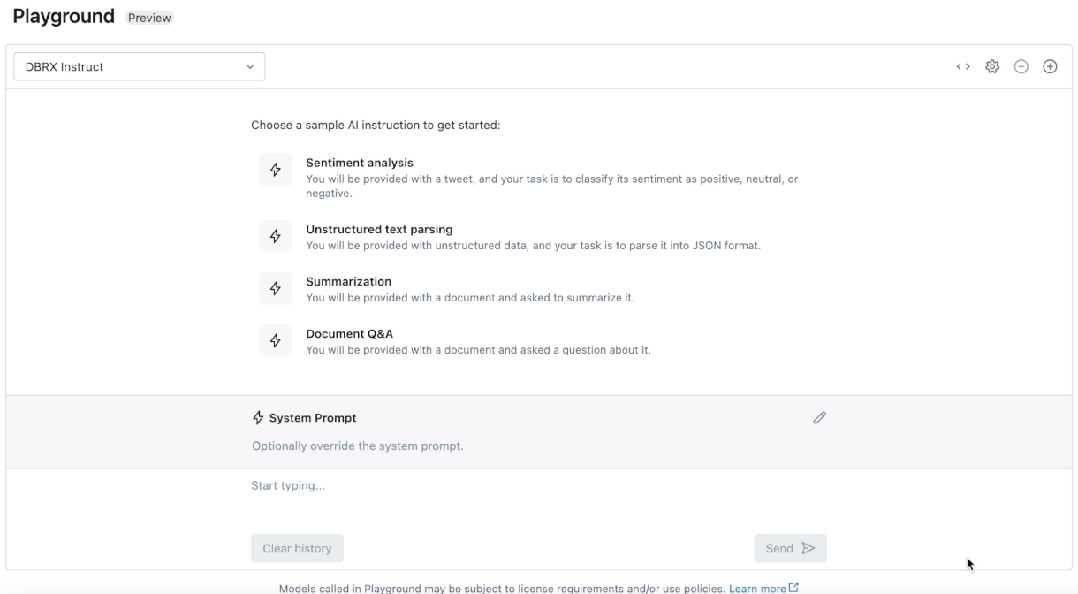Click the Preview badge beside Playground

pyautogui.click(x=150, y=18)
